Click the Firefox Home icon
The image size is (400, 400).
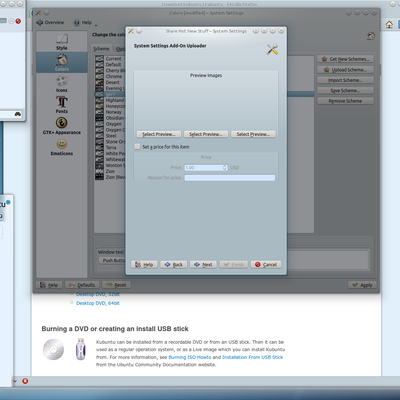pos(389,25)
